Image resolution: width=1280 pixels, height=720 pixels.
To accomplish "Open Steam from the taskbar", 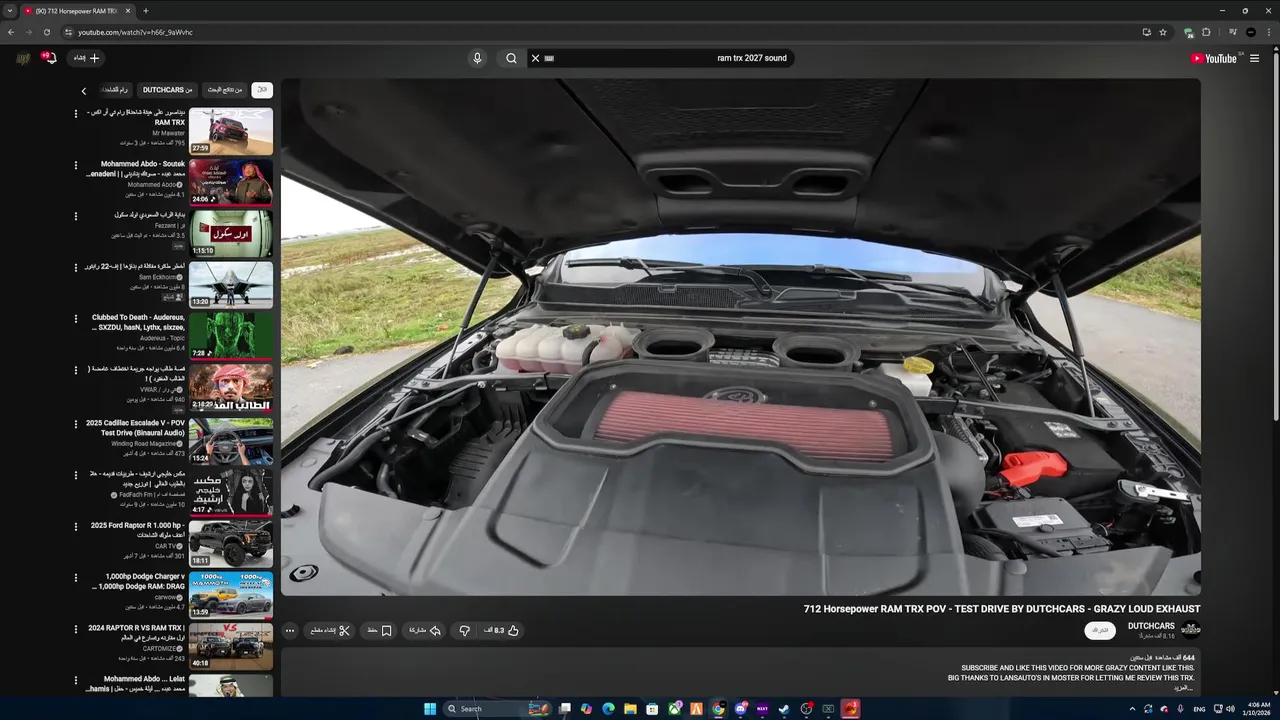I will pyautogui.click(x=784, y=709).
